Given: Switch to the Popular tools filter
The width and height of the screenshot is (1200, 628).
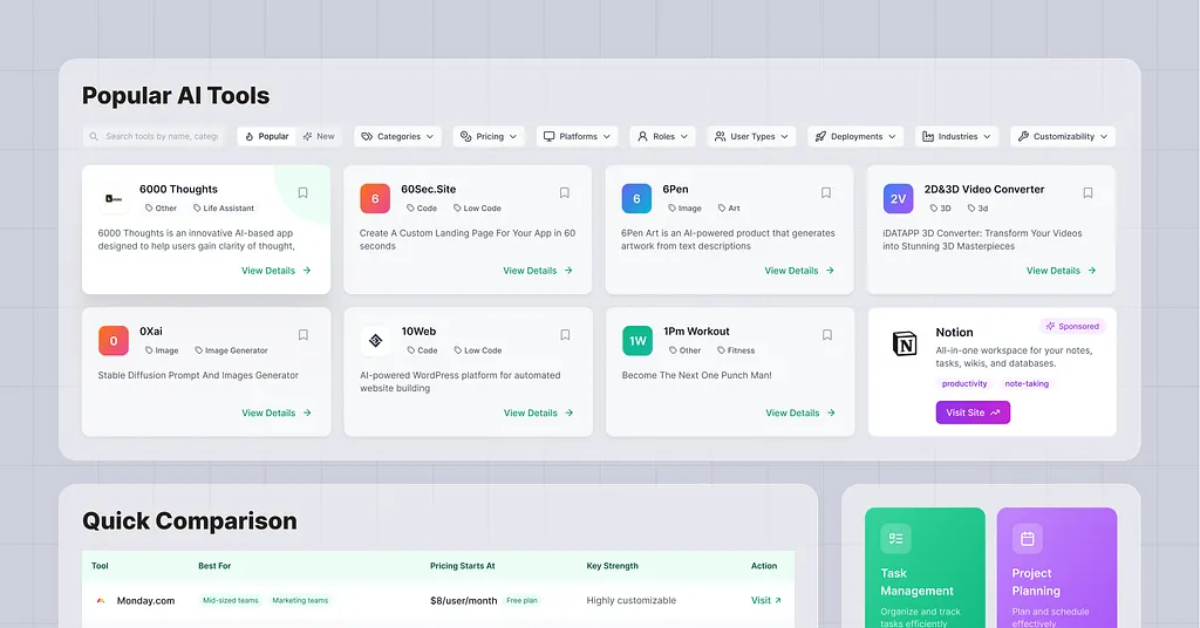Looking at the screenshot, I should click(x=267, y=136).
